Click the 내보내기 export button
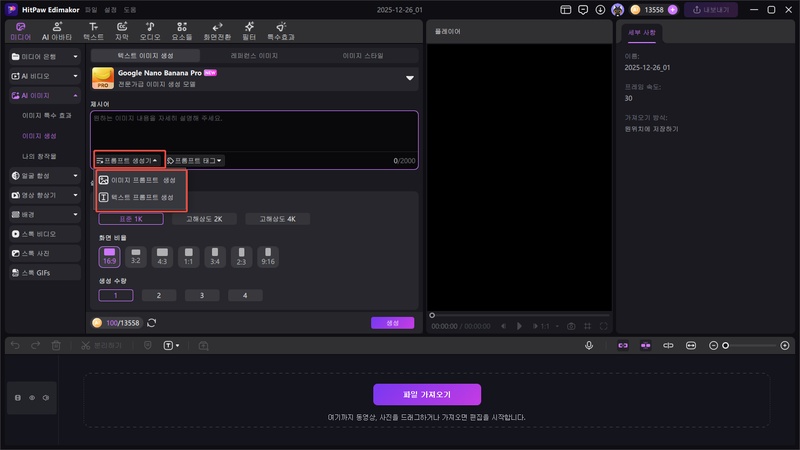800x450 pixels. pos(711,10)
